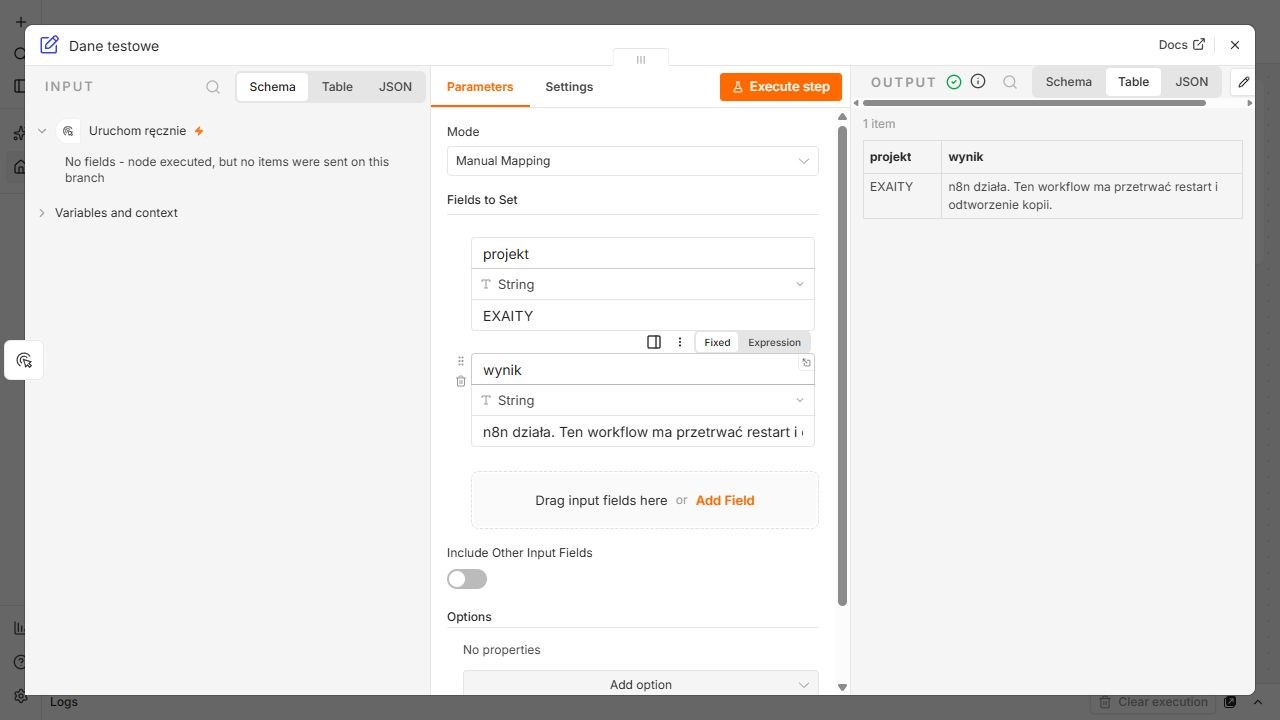Click the small expand icon in wynik field corner

click(x=806, y=363)
